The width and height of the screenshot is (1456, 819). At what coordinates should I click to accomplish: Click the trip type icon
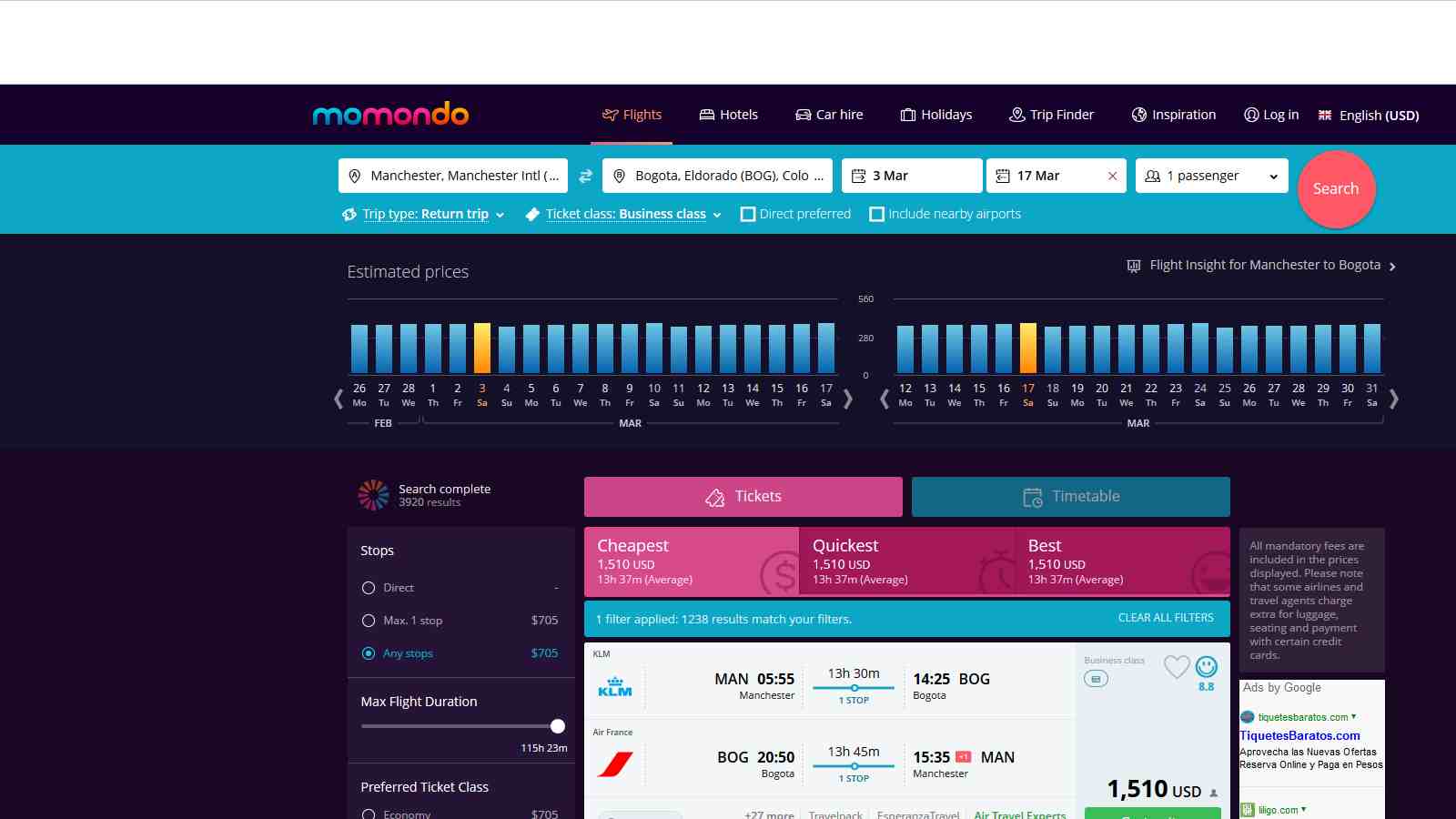(x=349, y=215)
